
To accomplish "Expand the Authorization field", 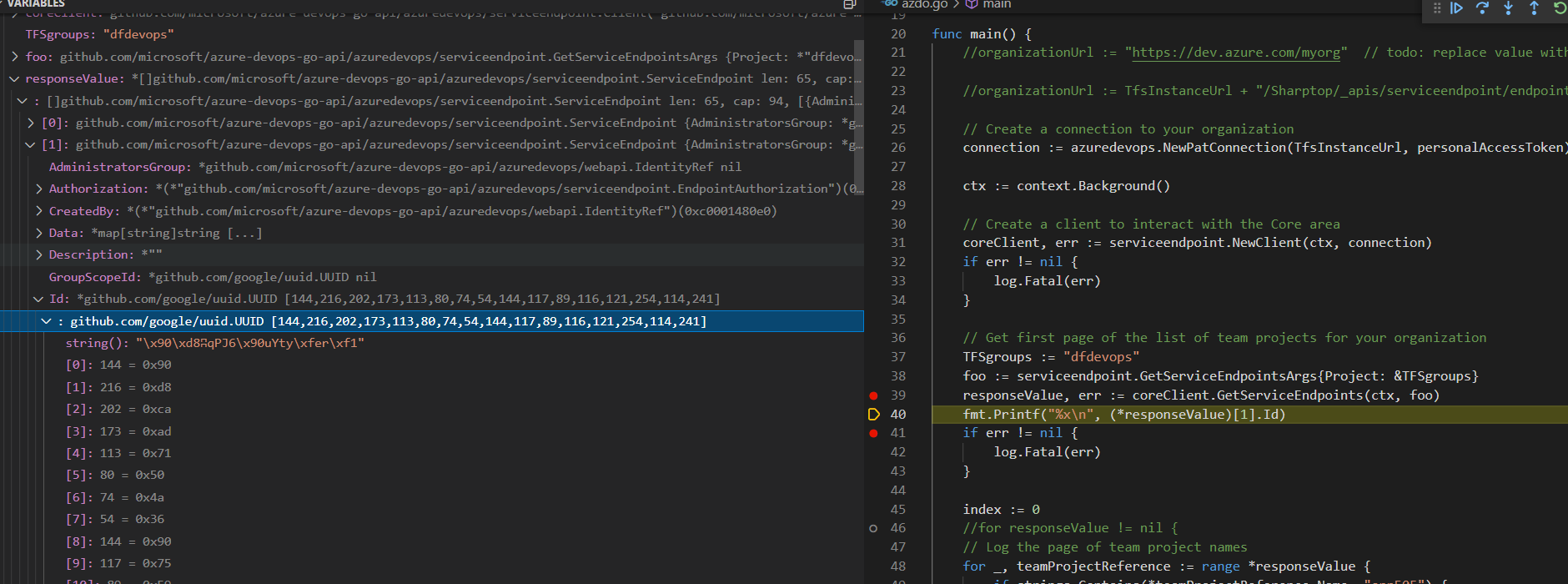I will coord(38,189).
